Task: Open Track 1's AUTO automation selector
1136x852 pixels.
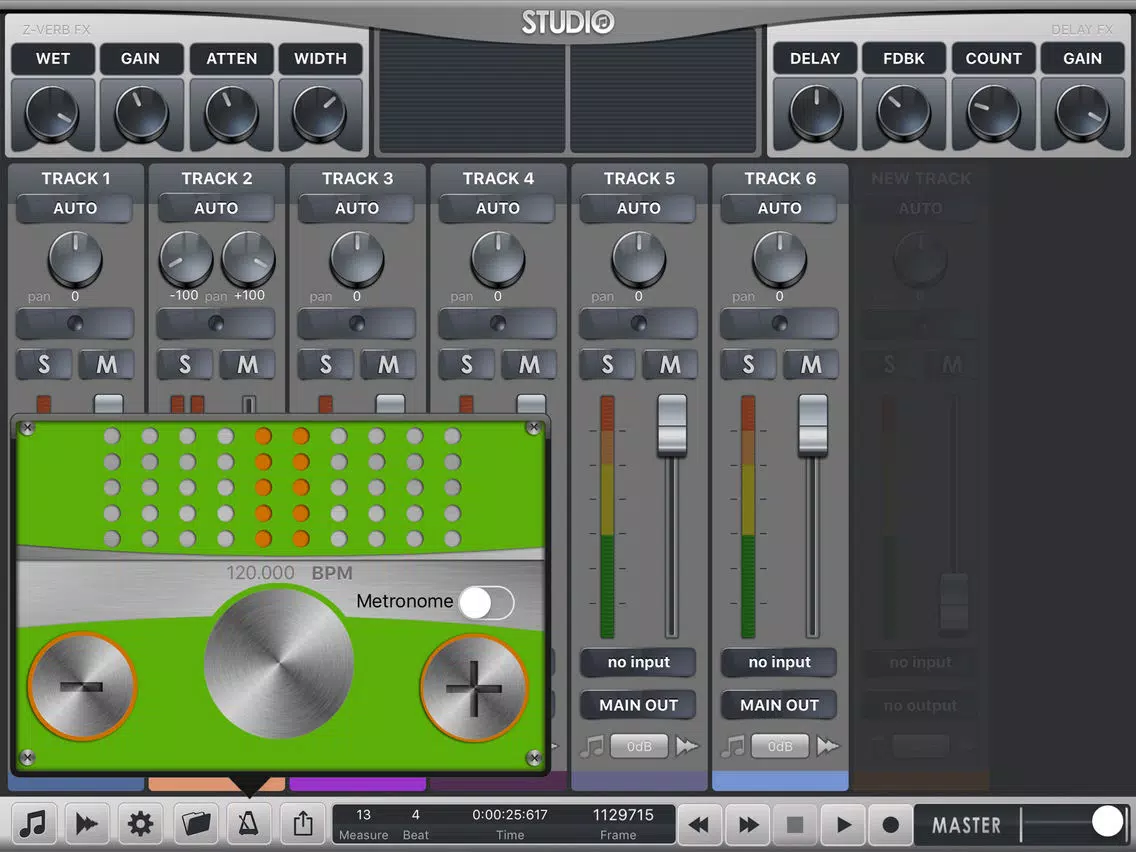Action: (75, 209)
